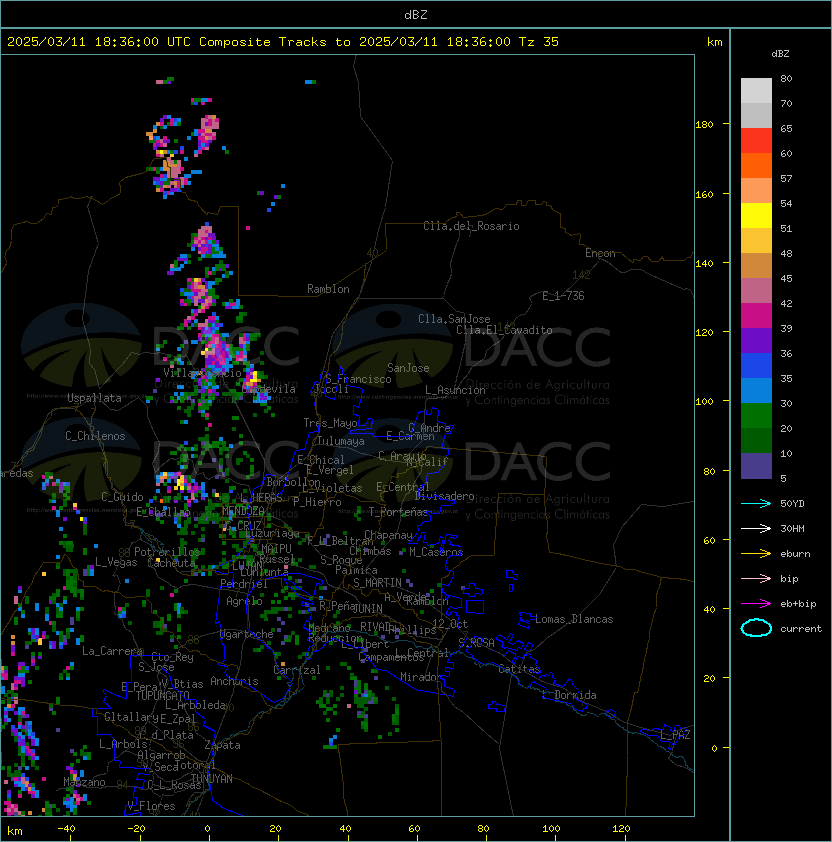Click the cyan 'current' ellipse legend icon

coord(756,628)
